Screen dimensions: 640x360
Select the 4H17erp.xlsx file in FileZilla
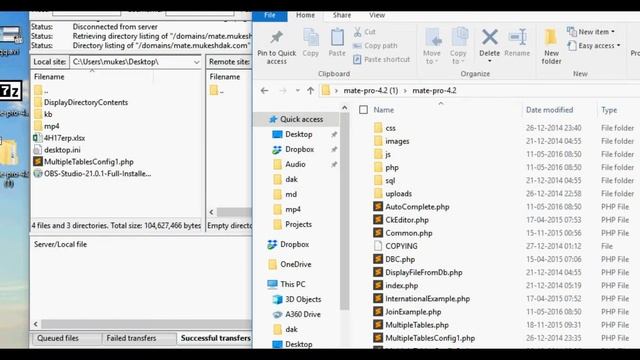pos(60,138)
